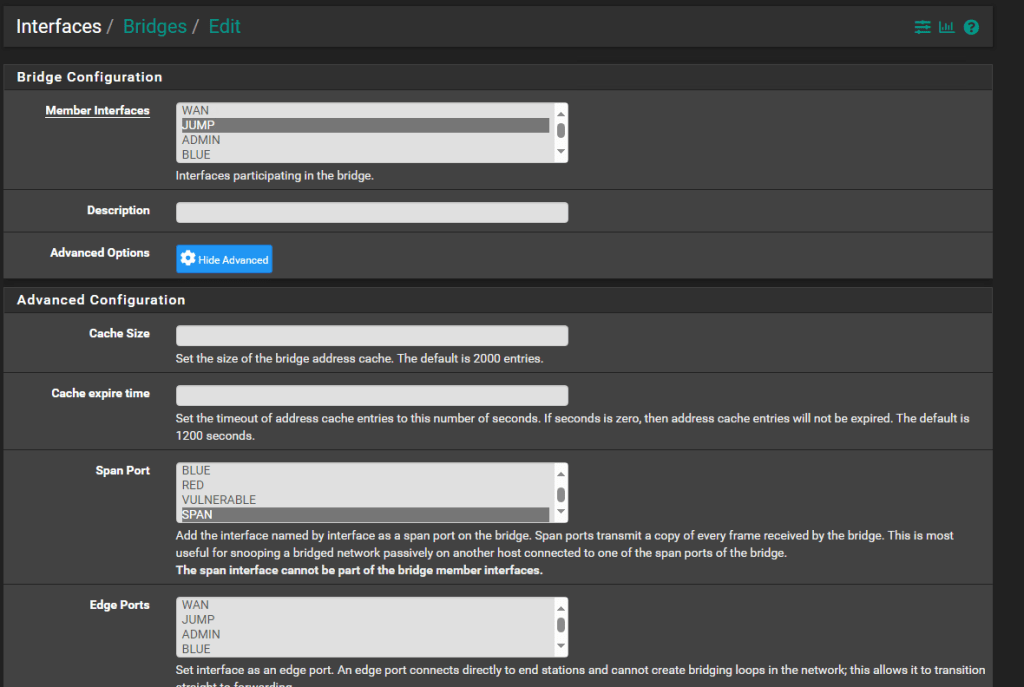Click the Cache expire time field
This screenshot has height=687, width=1024.
point(372,396)
